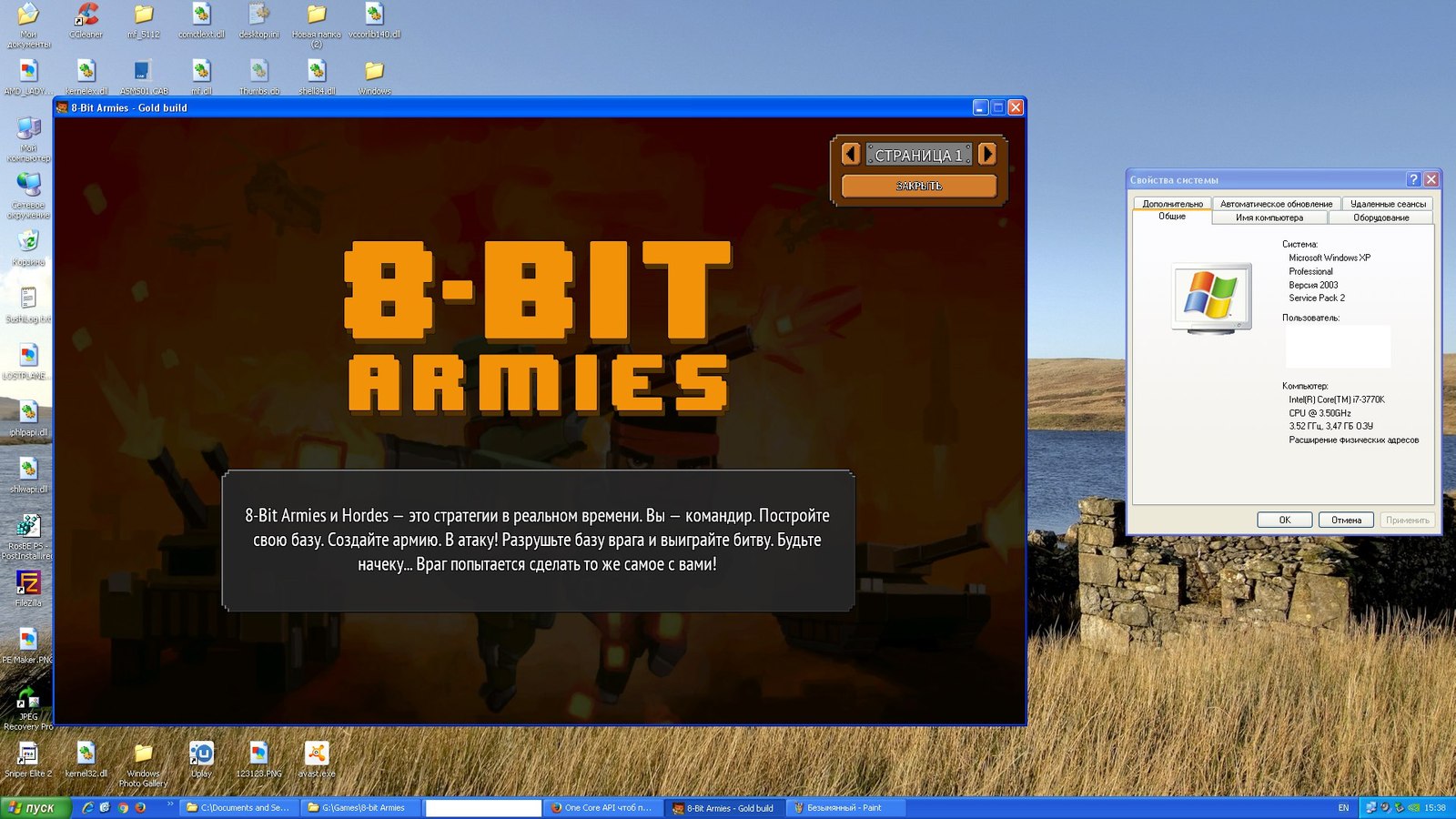
Task: Confirm System Properties with the OK button
Action: tap(1284, 519)
